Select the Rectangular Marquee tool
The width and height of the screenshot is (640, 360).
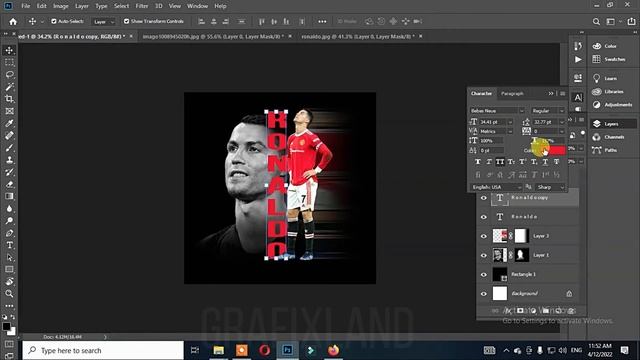[x=9, y=62]
